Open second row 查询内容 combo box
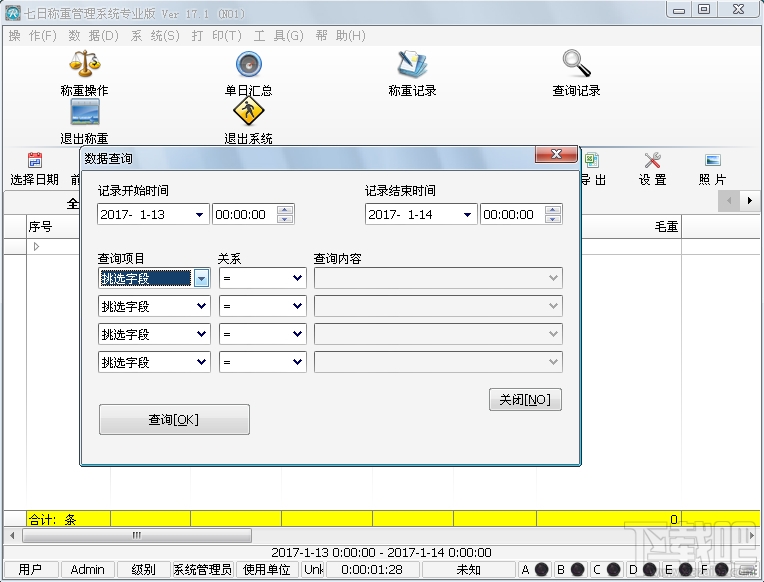This screenshot has width=764, height=582. tap(438, 306)
